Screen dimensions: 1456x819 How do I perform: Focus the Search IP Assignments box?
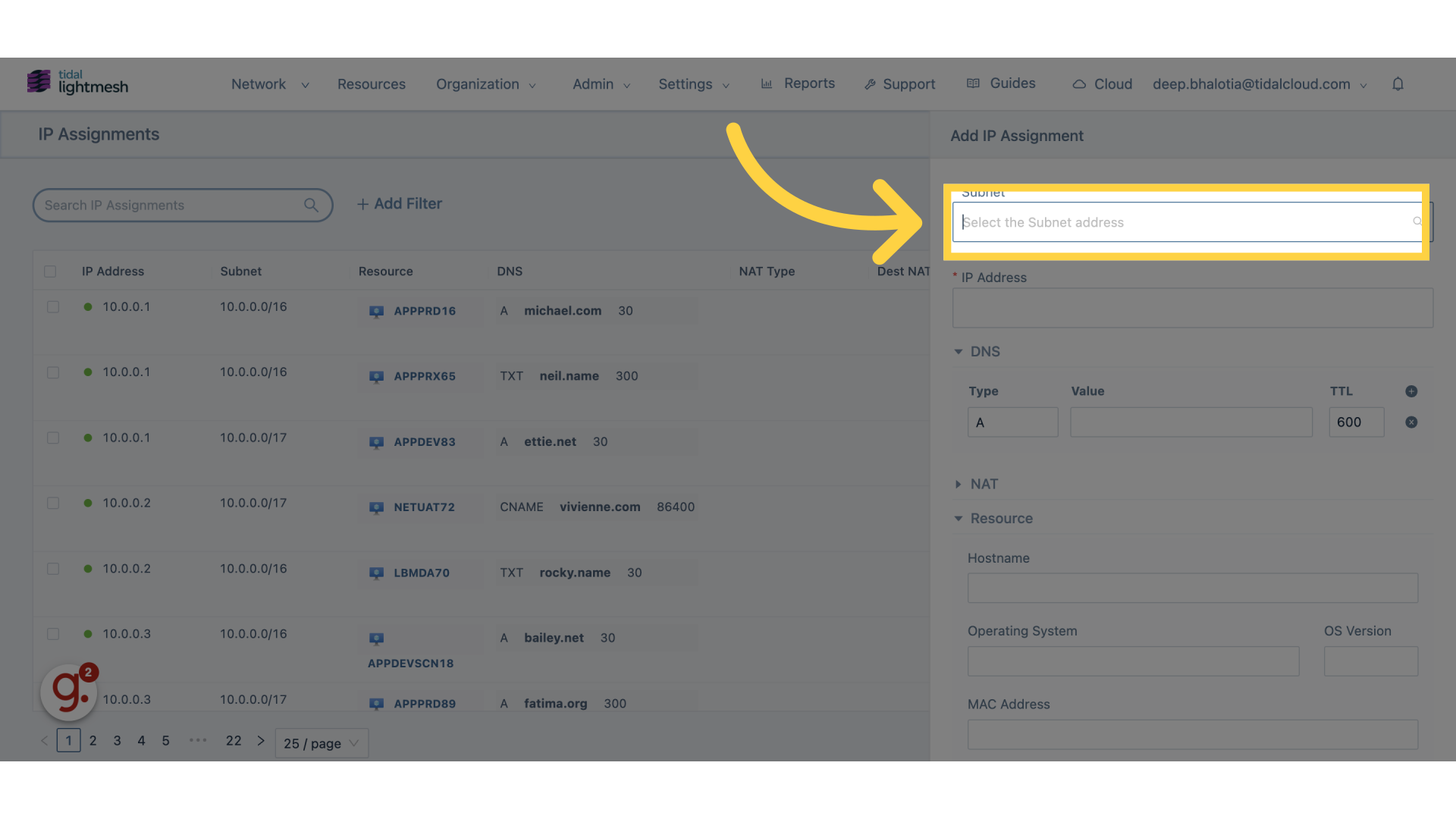[183, 206]
